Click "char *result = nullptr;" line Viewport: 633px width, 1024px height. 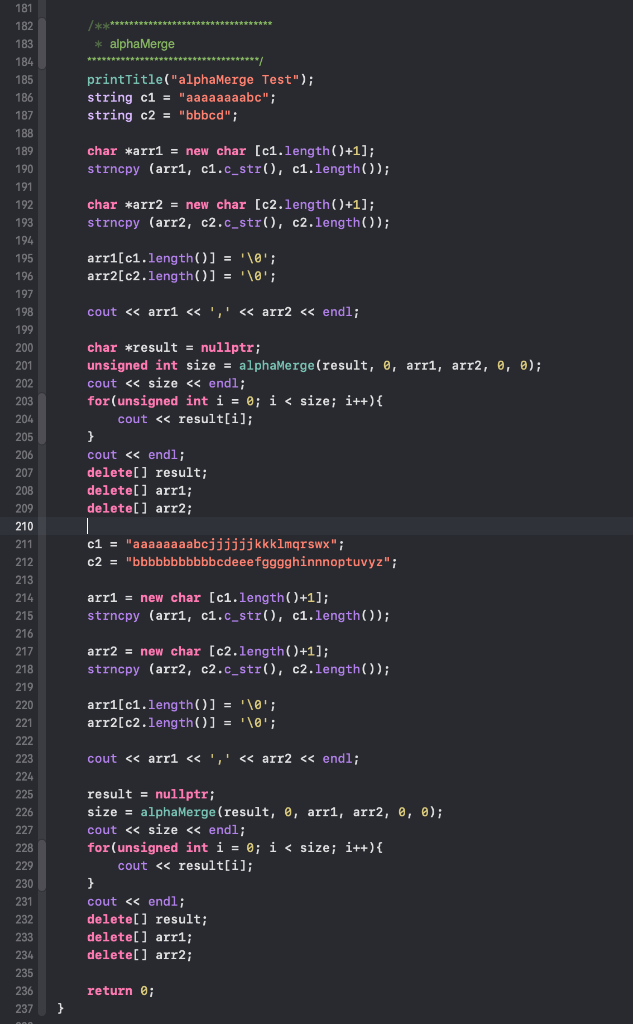174,347
